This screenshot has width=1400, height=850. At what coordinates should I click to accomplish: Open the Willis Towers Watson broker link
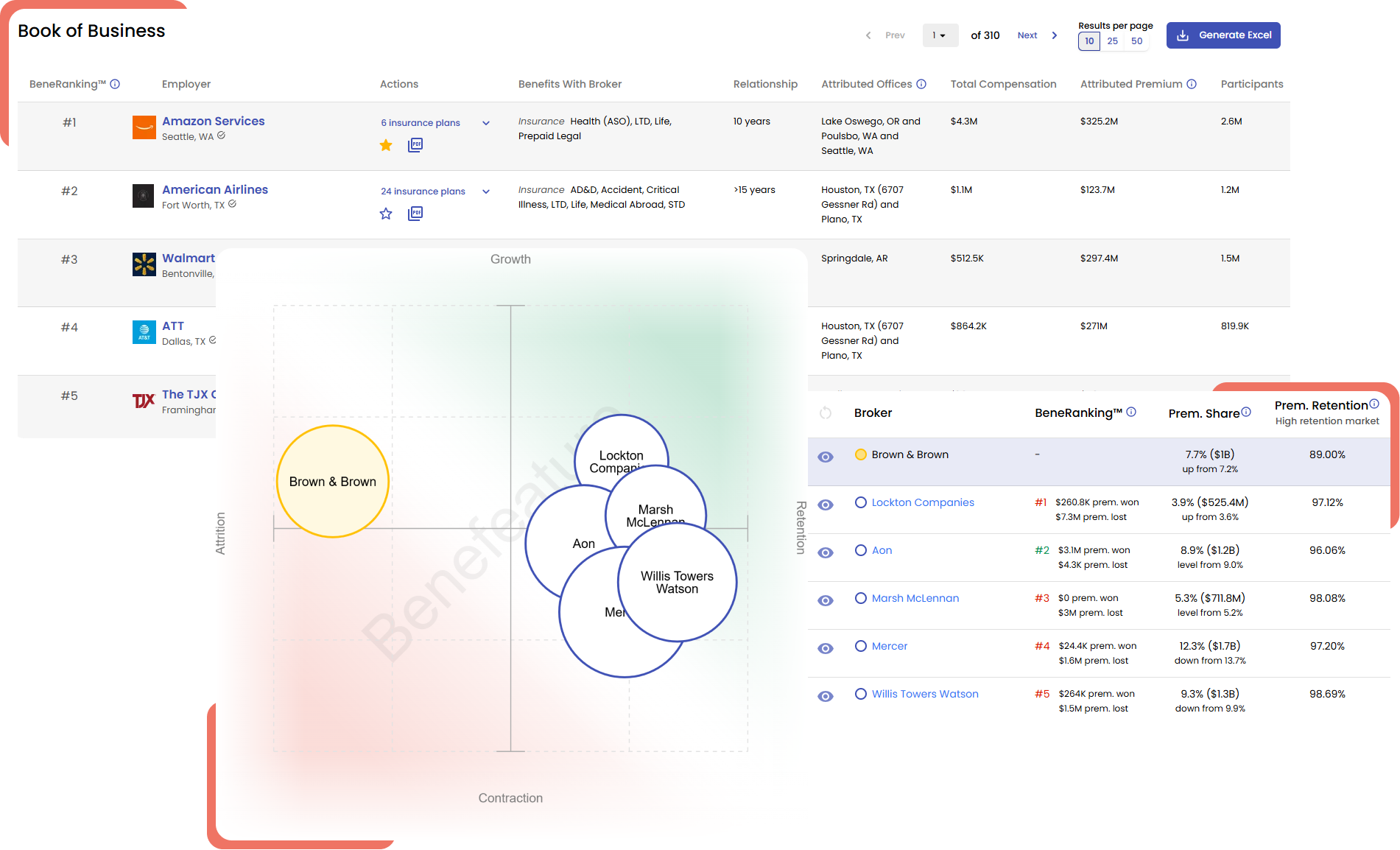click(925, 694)
